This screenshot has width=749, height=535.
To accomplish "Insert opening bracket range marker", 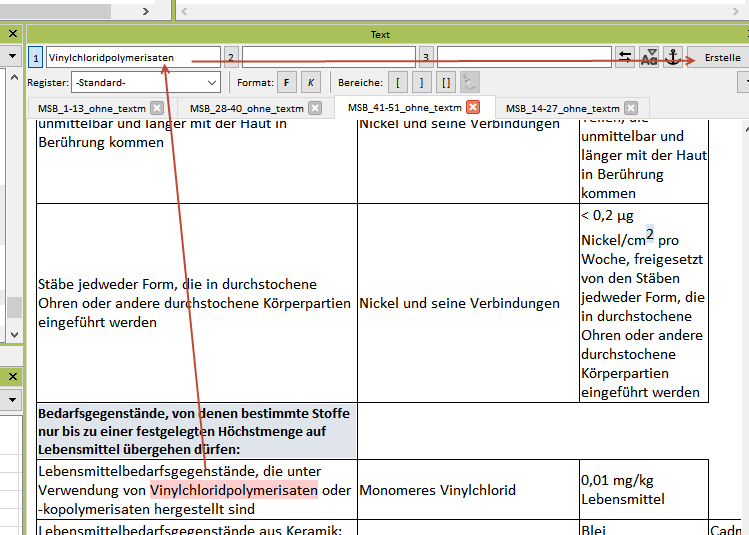I will pos(400,82).
